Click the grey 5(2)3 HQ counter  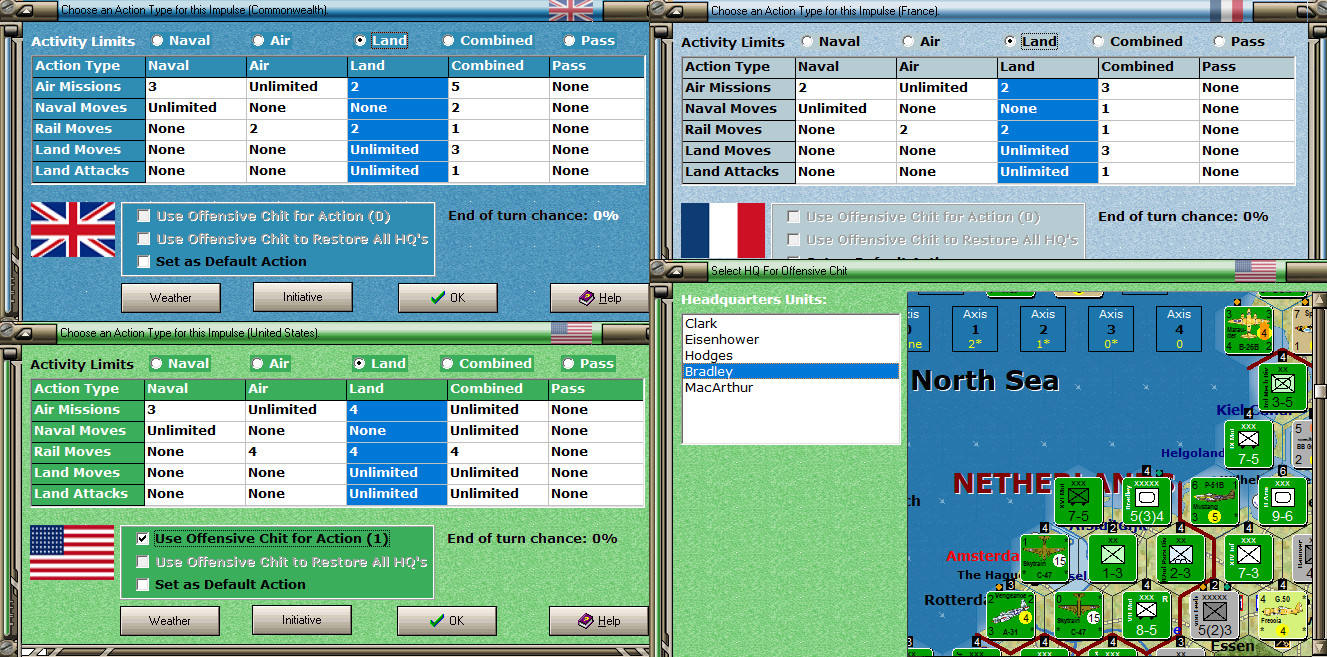[1214, 615]
